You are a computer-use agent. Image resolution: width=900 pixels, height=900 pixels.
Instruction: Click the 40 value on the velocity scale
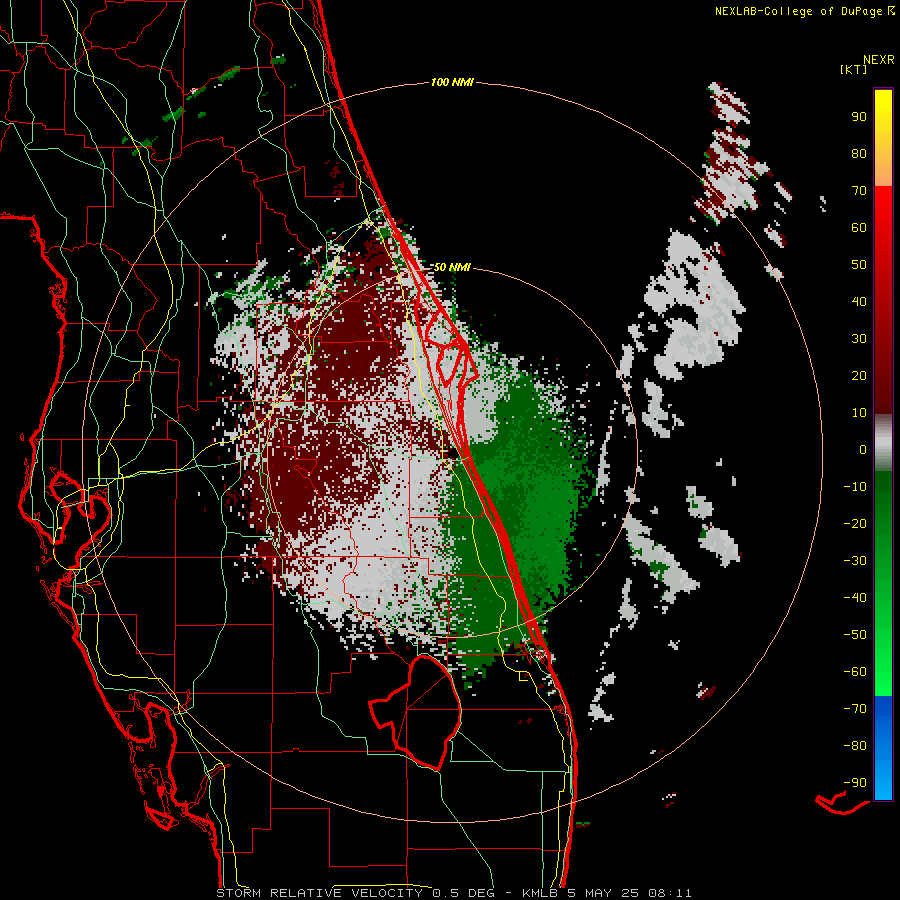pos(859,302)
